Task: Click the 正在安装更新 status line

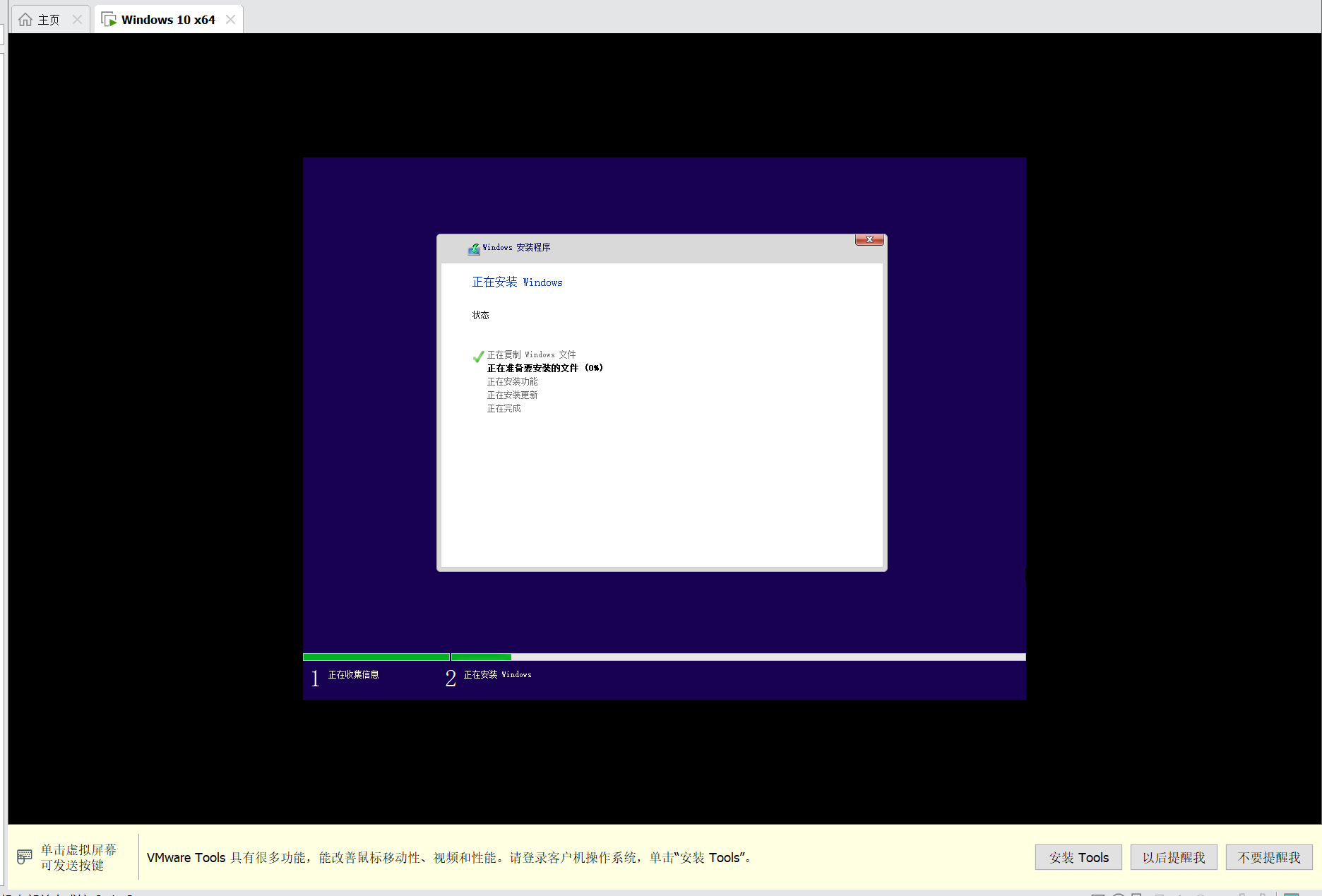Action: click(512, 395)
